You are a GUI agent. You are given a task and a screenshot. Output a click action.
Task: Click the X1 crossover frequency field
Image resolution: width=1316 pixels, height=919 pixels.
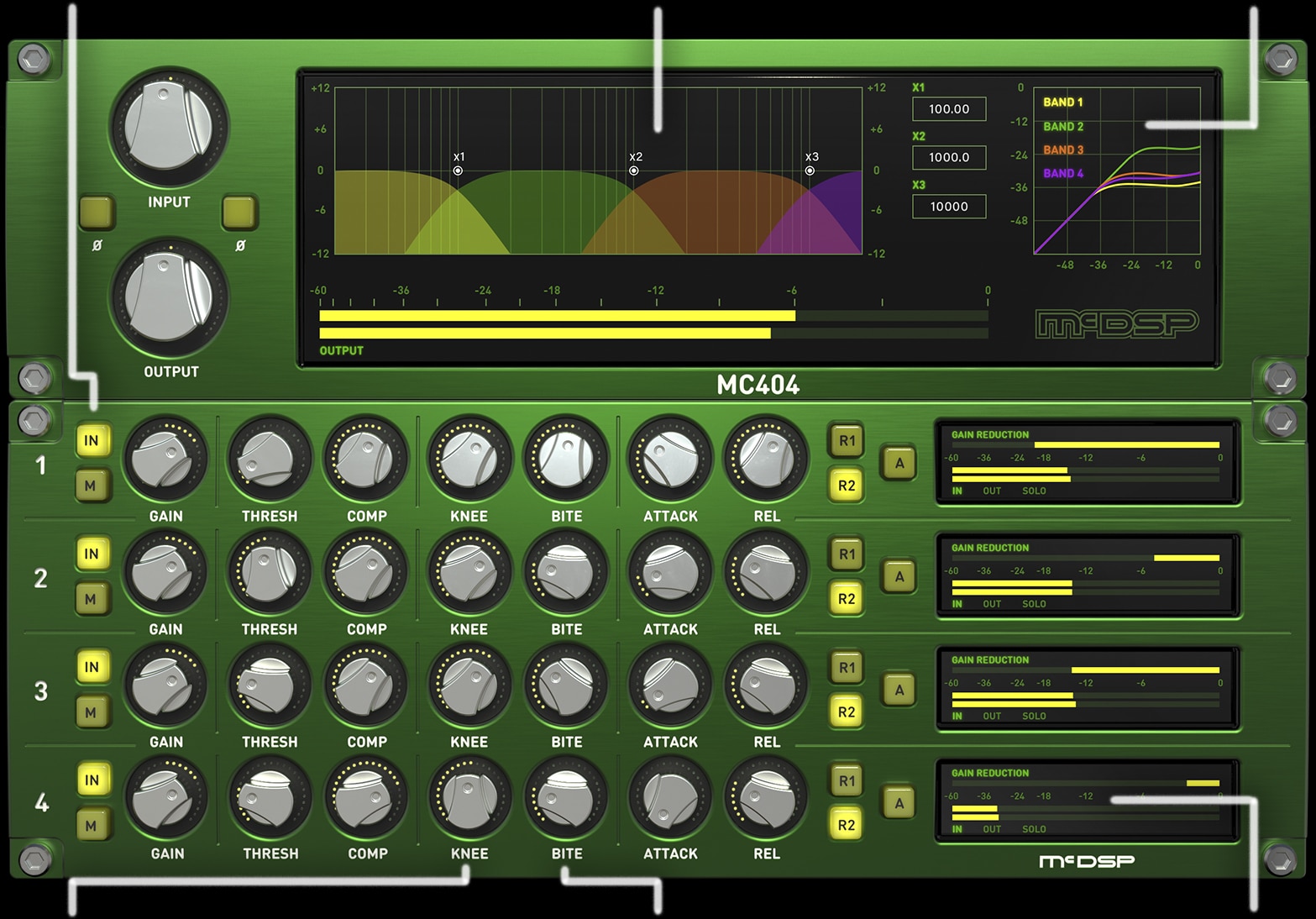(949, 109)
